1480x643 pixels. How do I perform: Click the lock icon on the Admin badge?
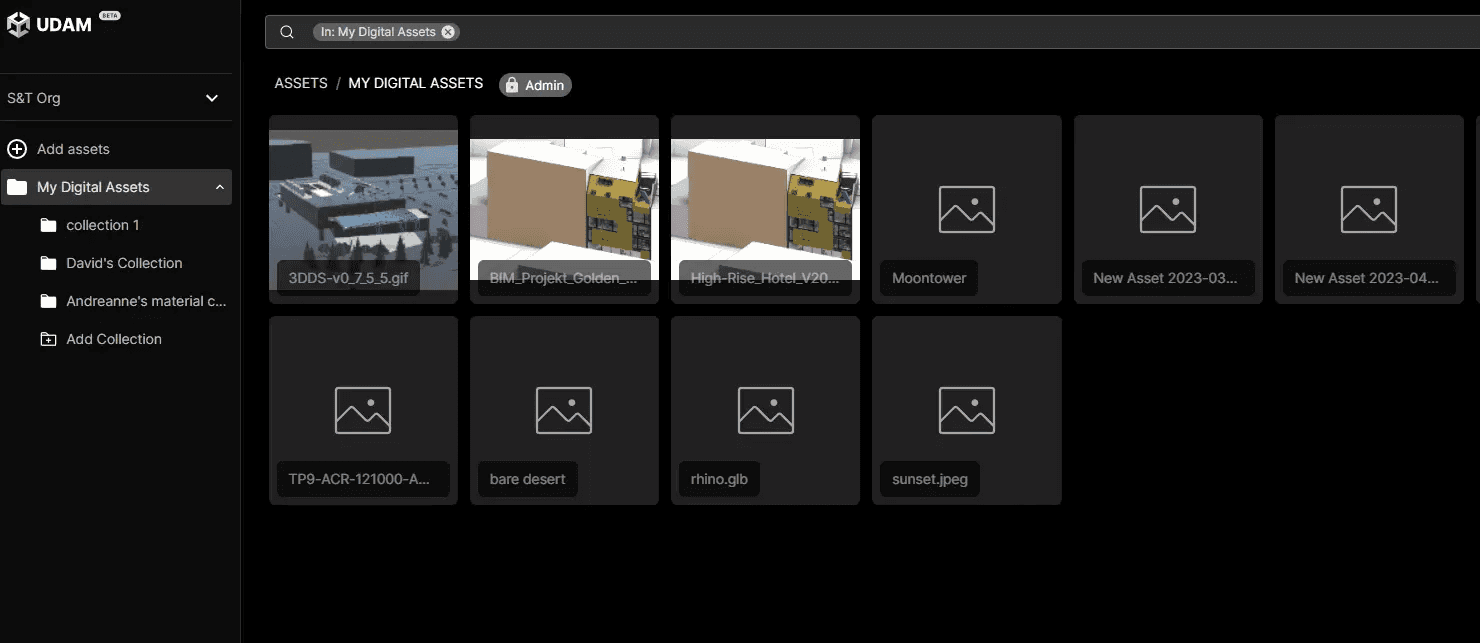[x=512, y=85]
